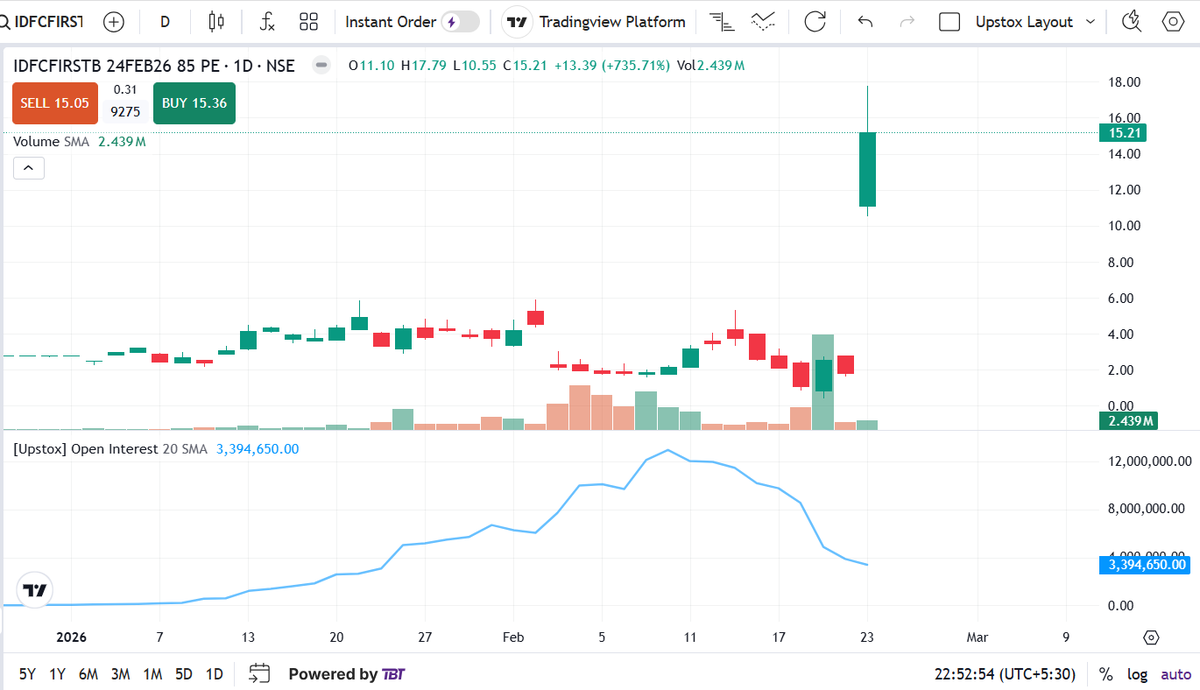The height and width of the screenshot is (690, 1200).
Task: Click the strategy line chart icon
Action: coord(763,21)
